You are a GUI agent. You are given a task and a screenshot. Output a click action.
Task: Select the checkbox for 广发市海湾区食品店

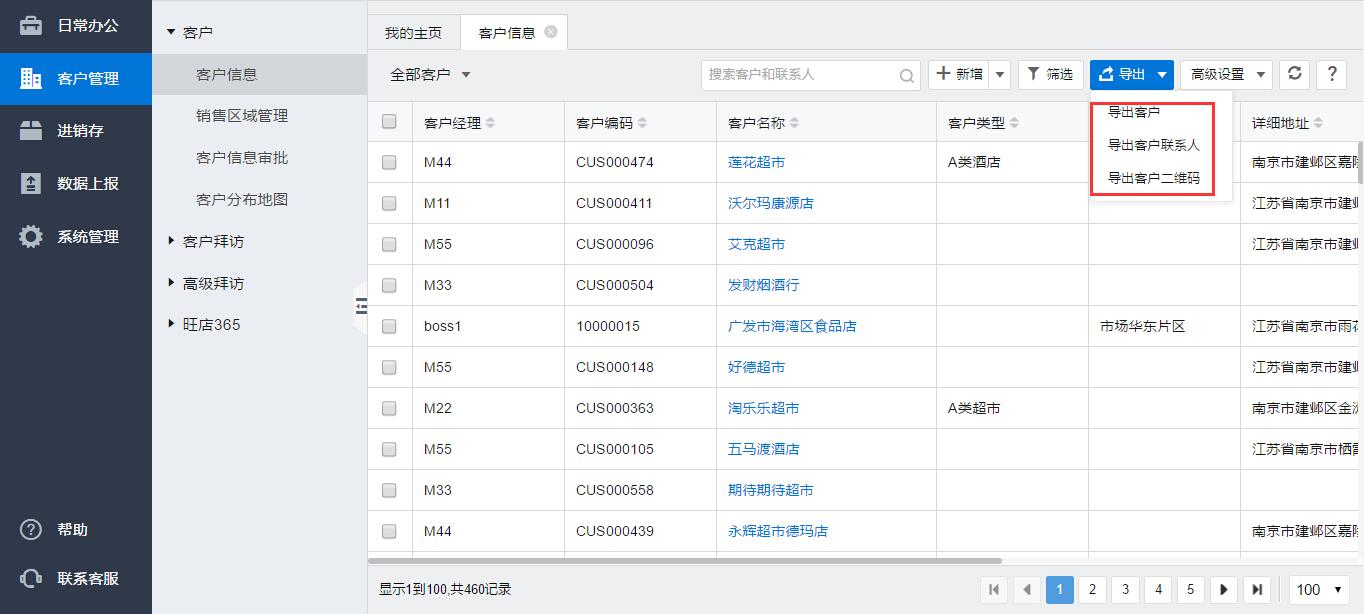tap(389, 326)
